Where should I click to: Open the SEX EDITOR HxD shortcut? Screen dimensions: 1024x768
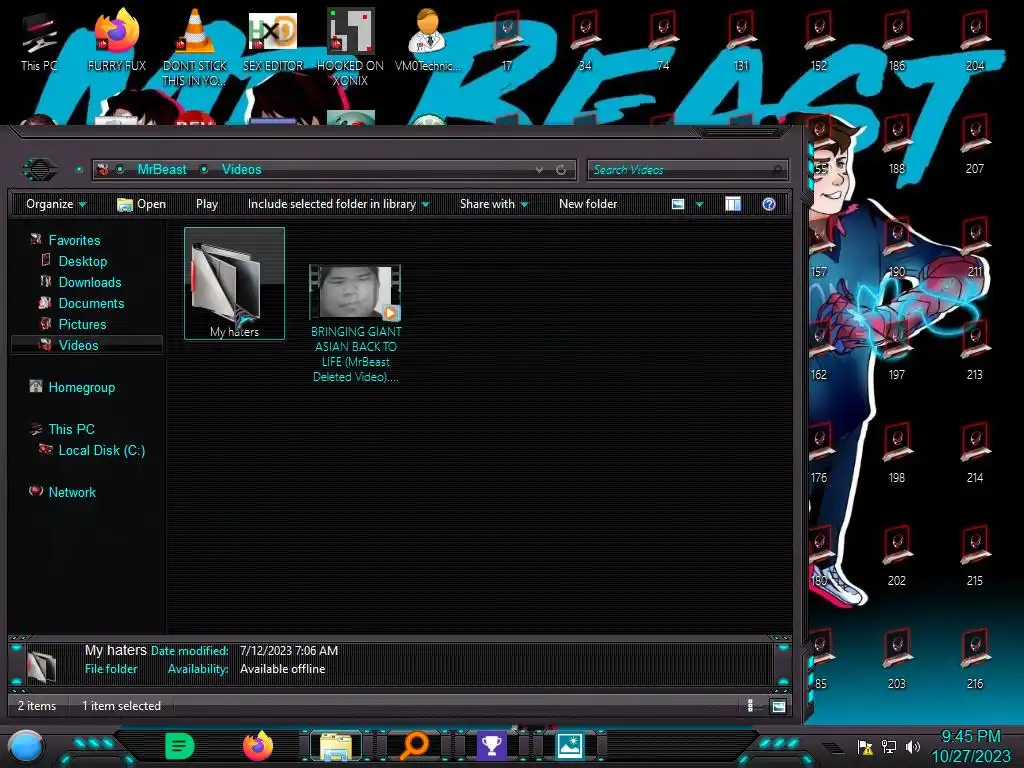(x=273, y=41)
